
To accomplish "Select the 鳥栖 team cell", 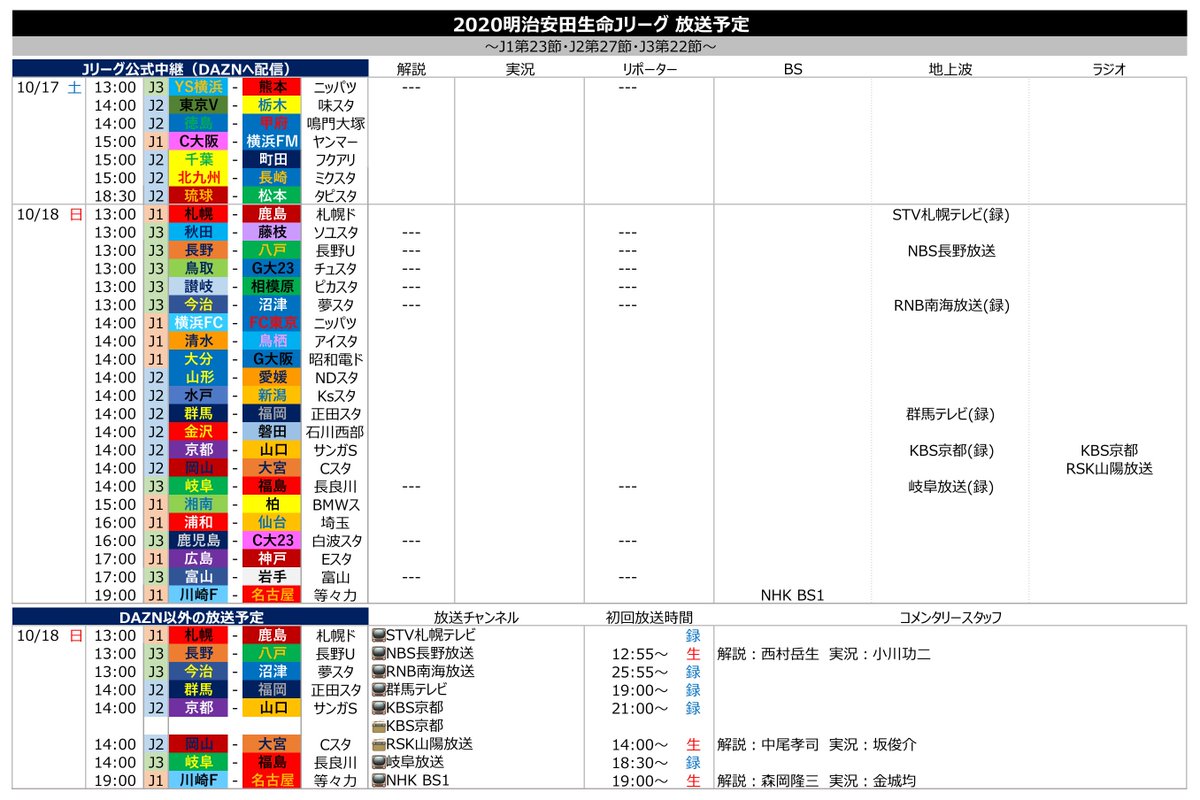I will [272, 341].
